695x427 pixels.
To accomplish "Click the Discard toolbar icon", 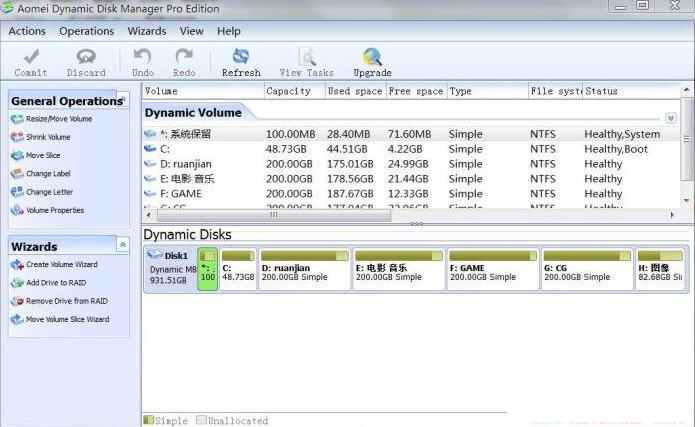I will click(x=86, y=57).
